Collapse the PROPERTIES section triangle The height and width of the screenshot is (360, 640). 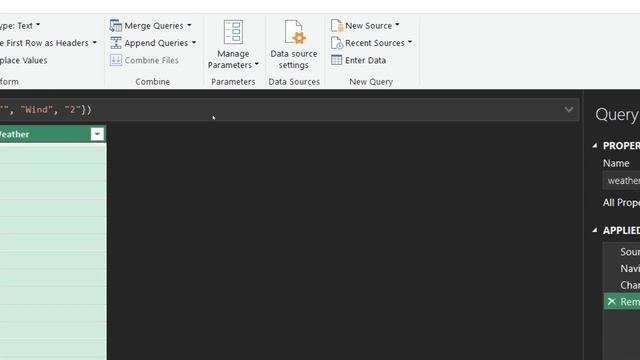pos(595,145)
